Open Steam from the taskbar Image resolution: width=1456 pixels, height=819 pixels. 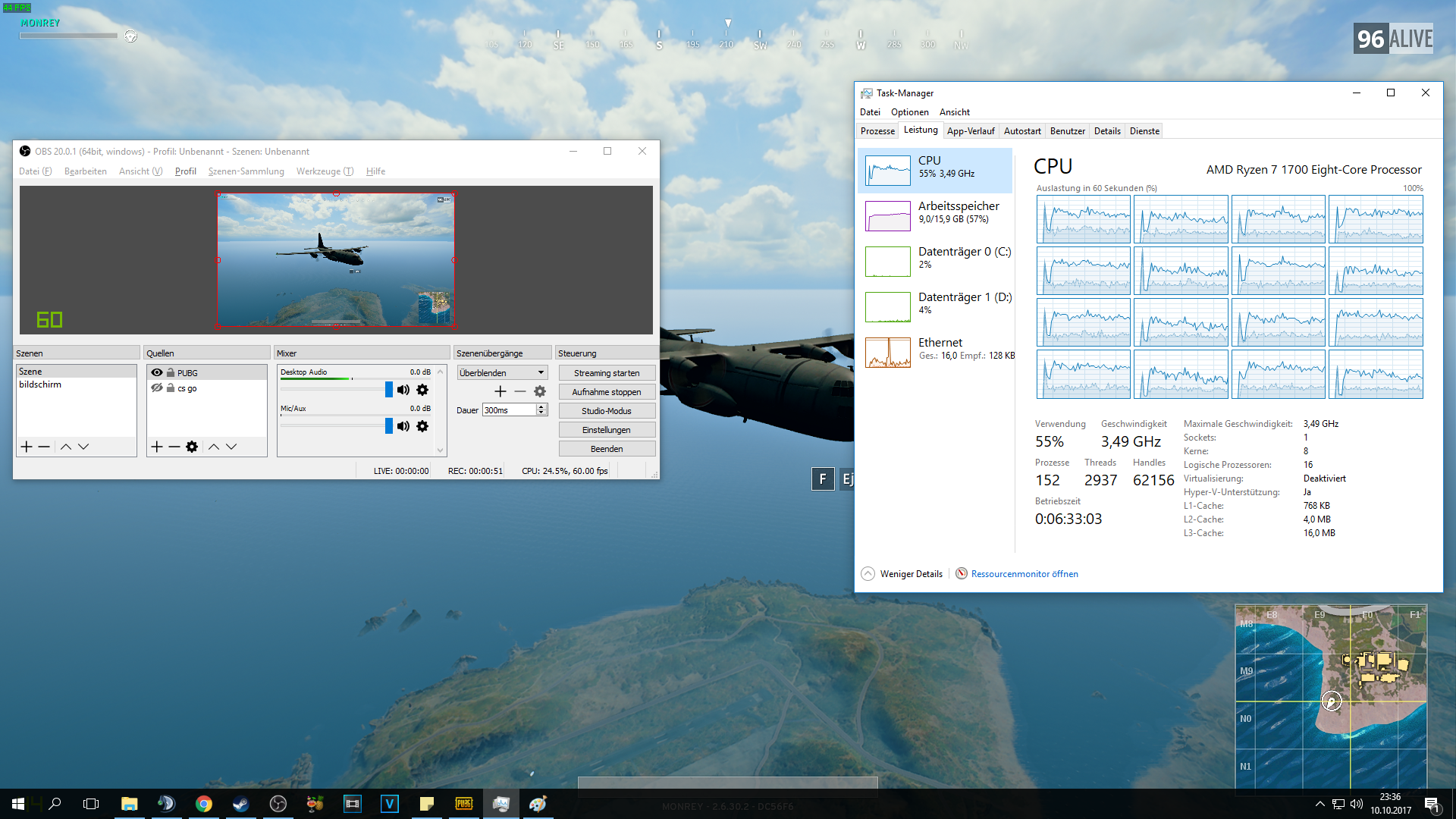241,804
